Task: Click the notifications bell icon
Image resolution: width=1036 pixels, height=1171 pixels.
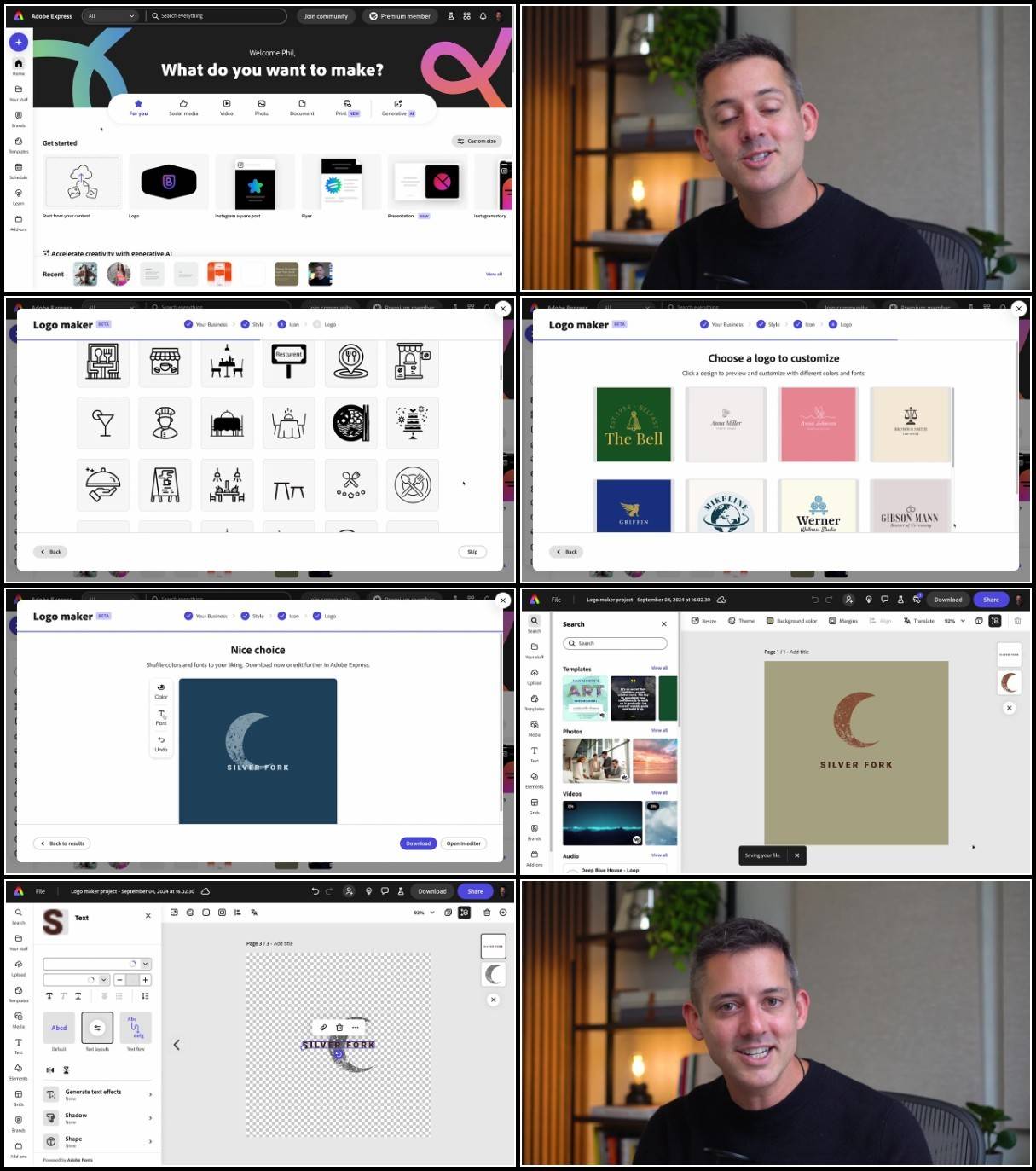Action: tap(483, 16)
